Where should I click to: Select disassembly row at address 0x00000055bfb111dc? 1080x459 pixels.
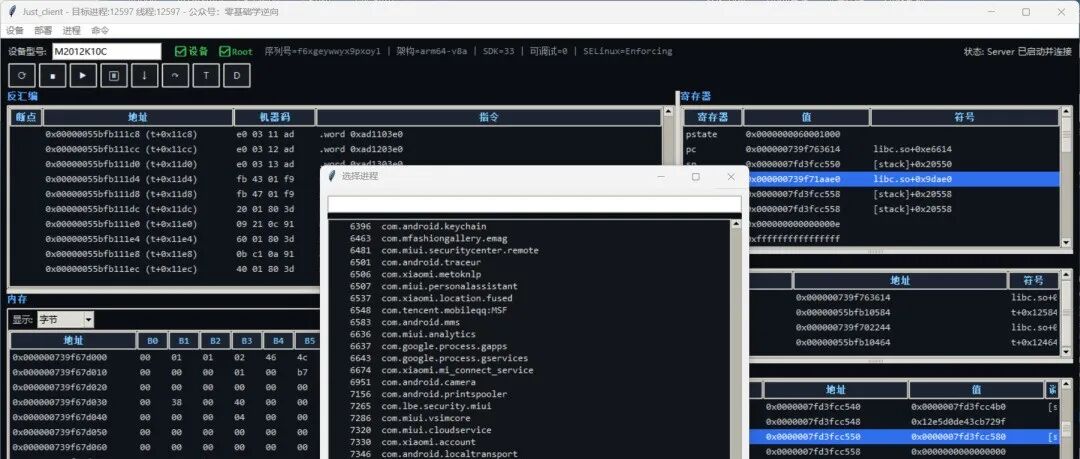pyautogui.click(x=165, y=210)
